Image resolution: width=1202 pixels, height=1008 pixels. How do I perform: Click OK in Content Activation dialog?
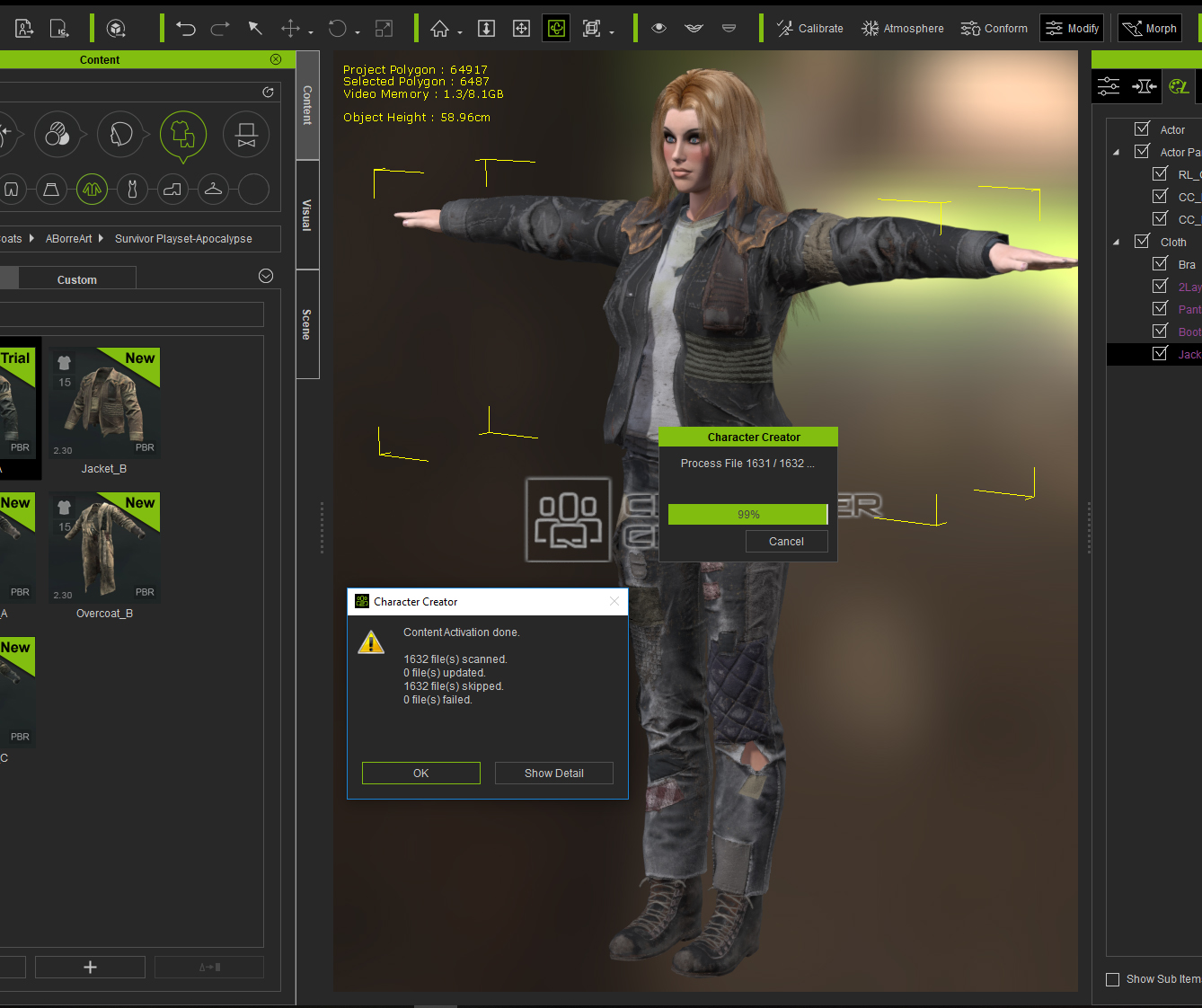coord(421,773)
